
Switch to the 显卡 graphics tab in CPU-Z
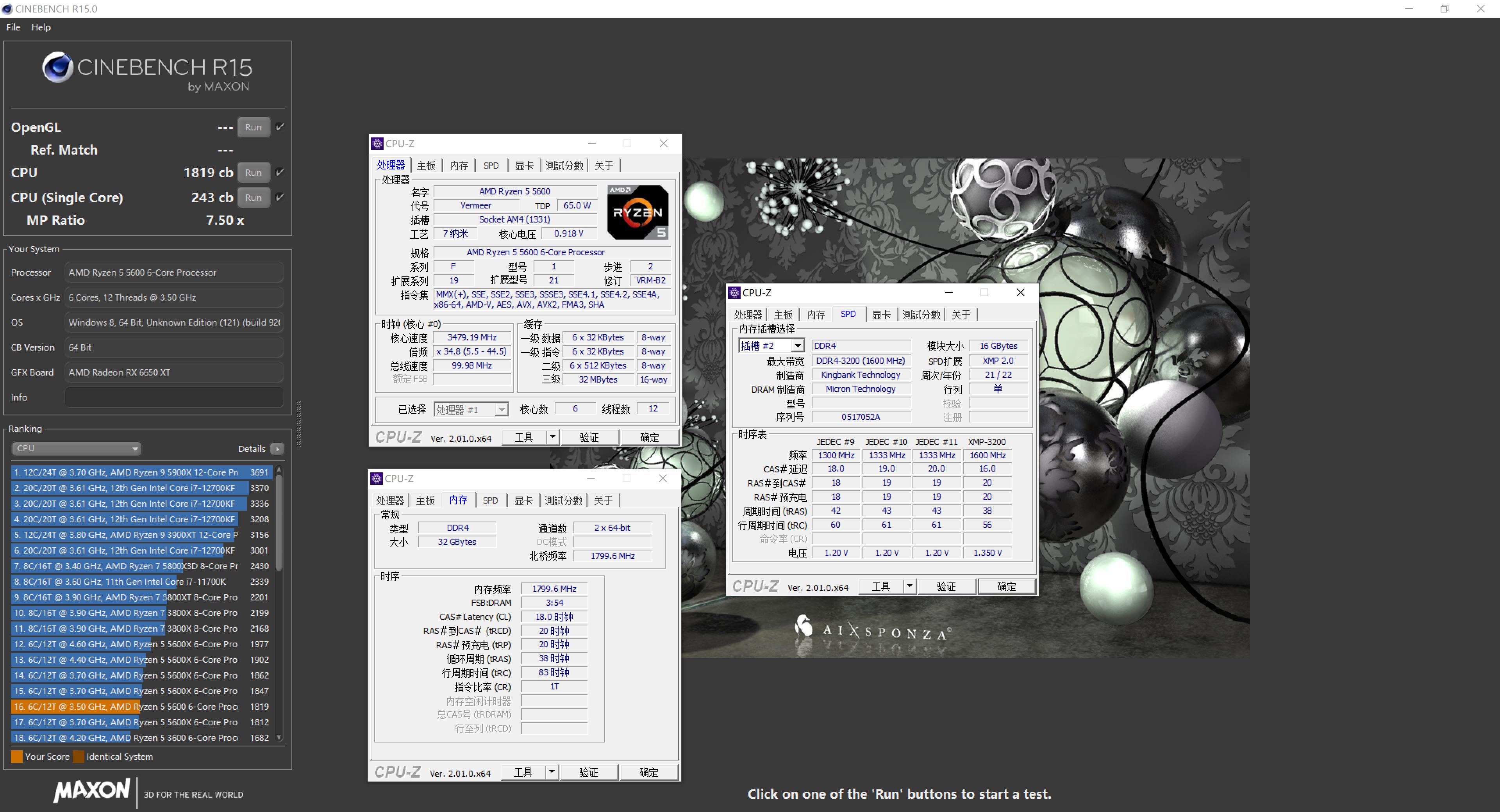tap(523, 165)
